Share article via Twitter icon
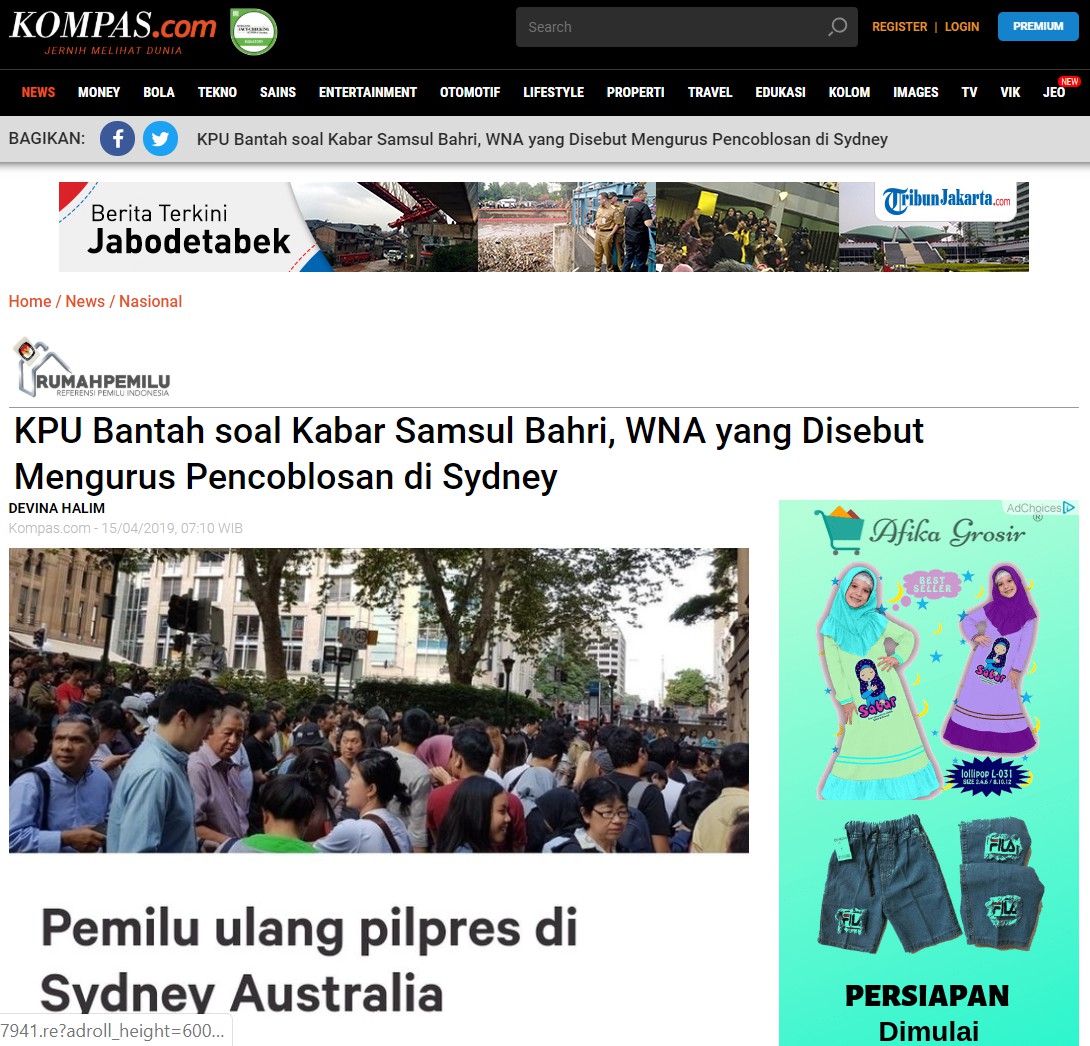 [x=160, y=139]
